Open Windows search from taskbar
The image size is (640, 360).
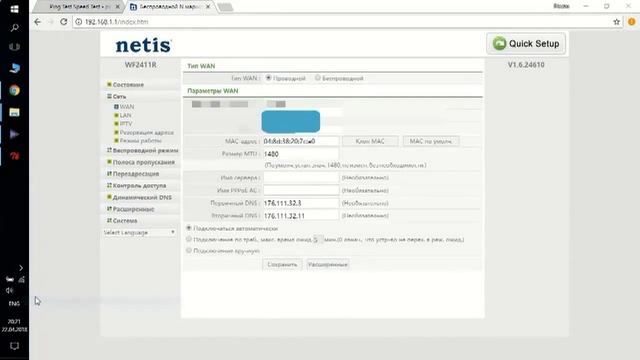click(14, 28)
